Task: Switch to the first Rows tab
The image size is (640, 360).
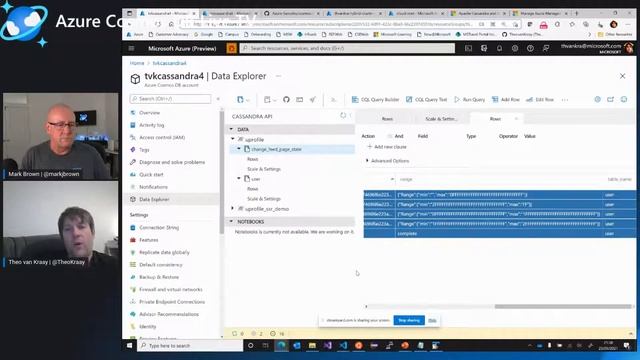Action: pos(387,119)
